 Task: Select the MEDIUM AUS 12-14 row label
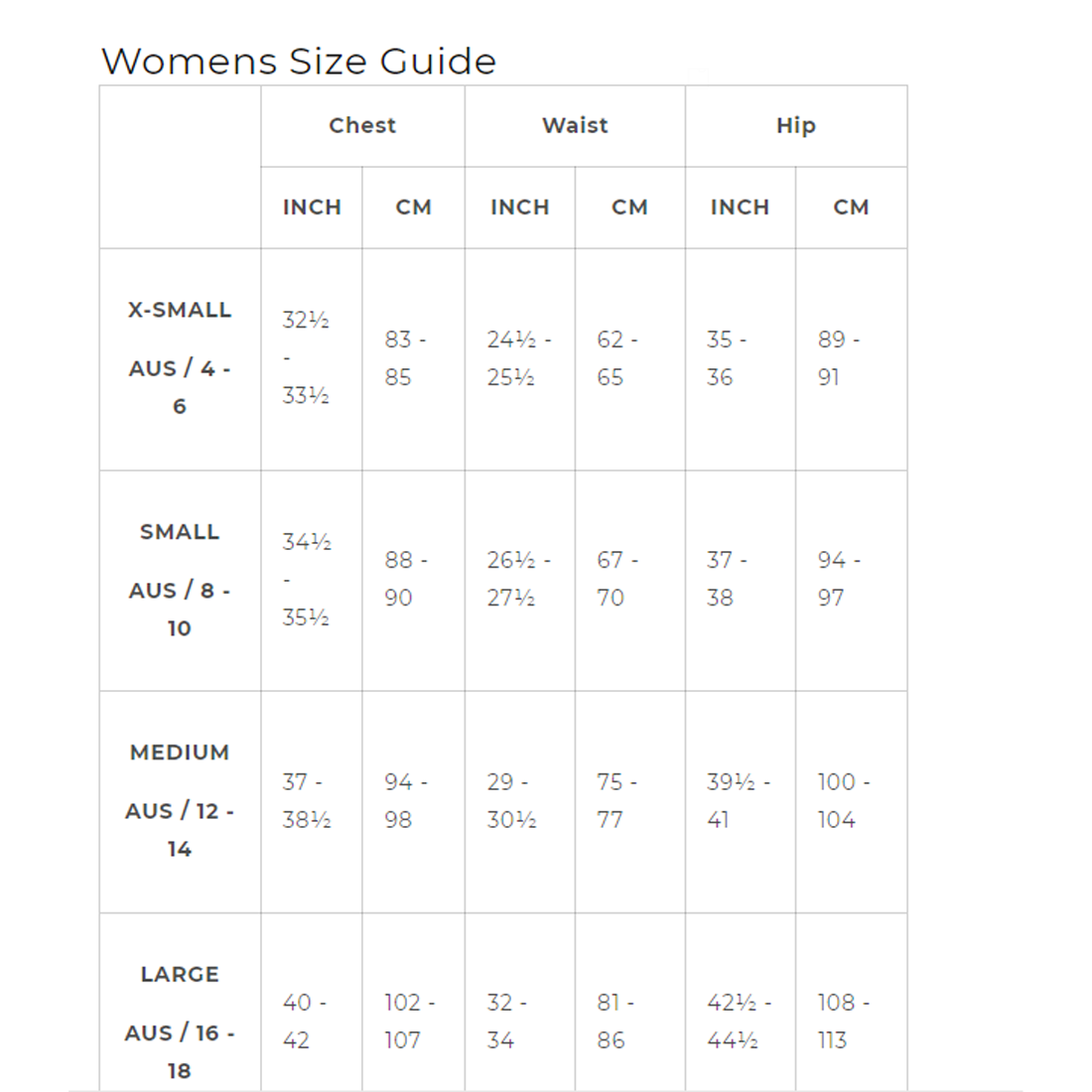[180, 800]
